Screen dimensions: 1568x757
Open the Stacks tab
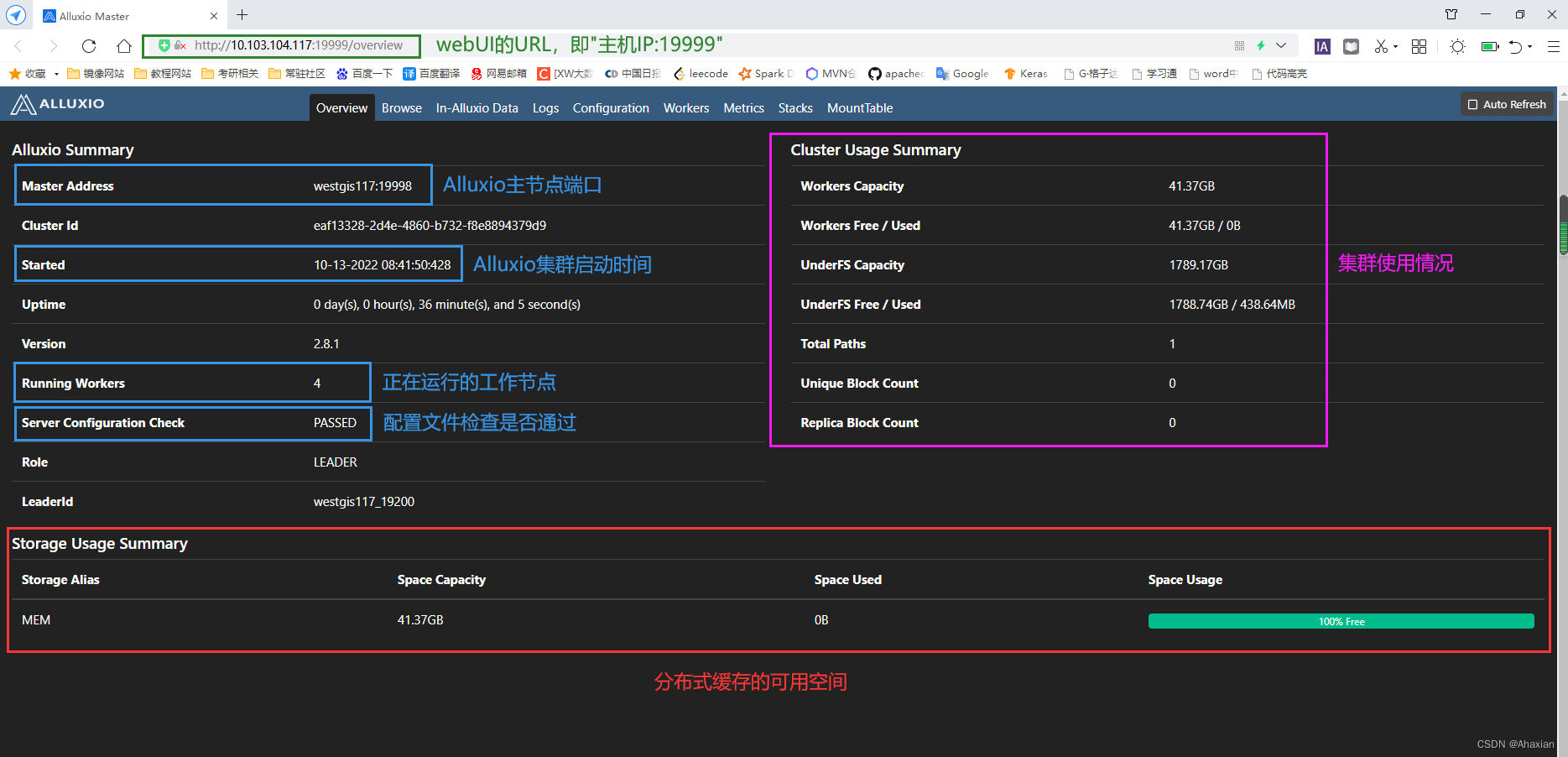point(795,108)
